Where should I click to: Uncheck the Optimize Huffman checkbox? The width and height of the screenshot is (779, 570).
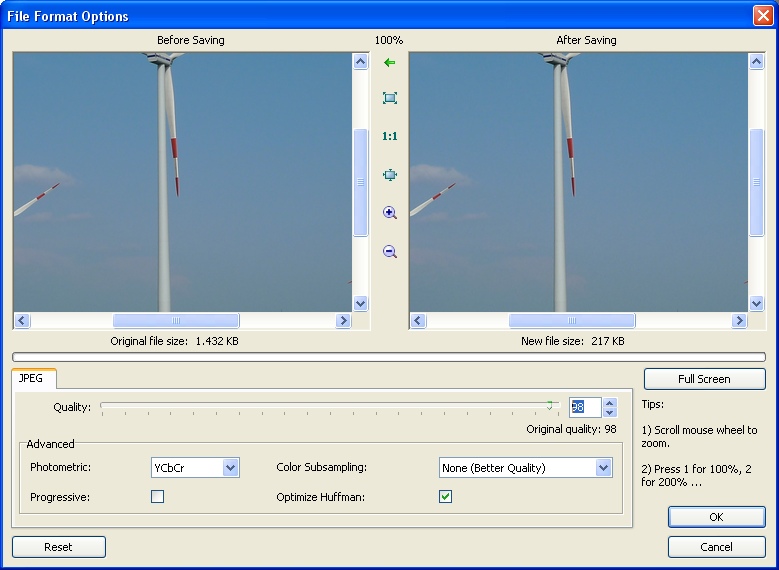446,496
